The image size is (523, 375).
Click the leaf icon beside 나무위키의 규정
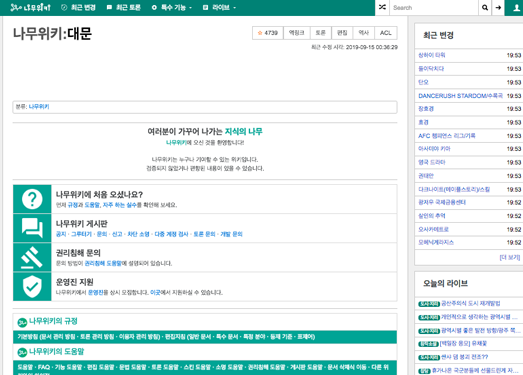(22, 322)
